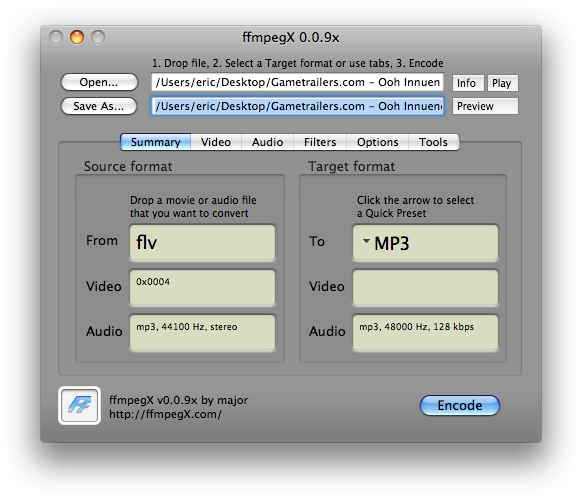The width and height of the screenshot is (582, 498).
Task: Open the Audio tab
Action: tap(268, 142)
